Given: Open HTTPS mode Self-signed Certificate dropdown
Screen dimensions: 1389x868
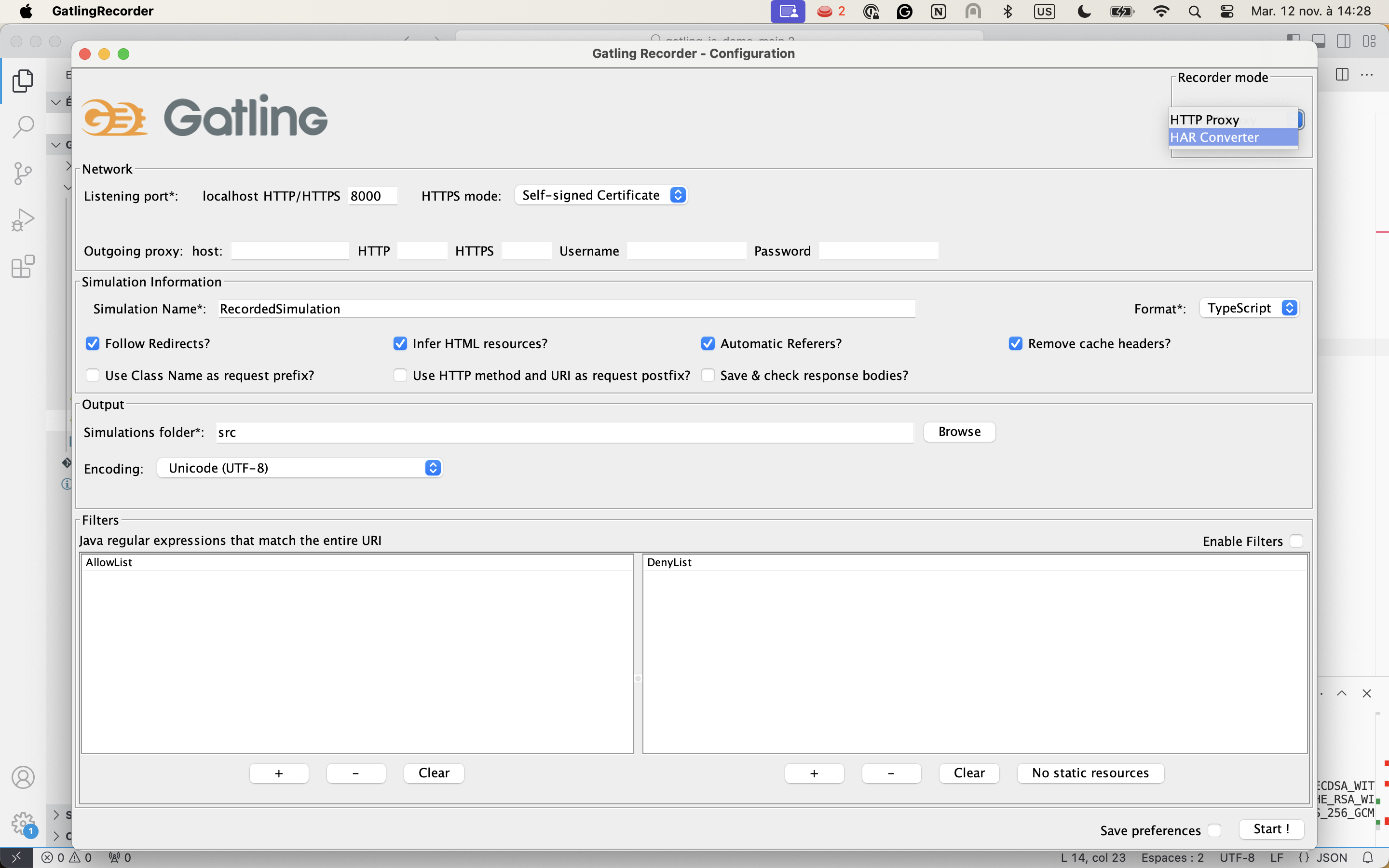Looking at the screenshot, I should [x=601, y=195].
